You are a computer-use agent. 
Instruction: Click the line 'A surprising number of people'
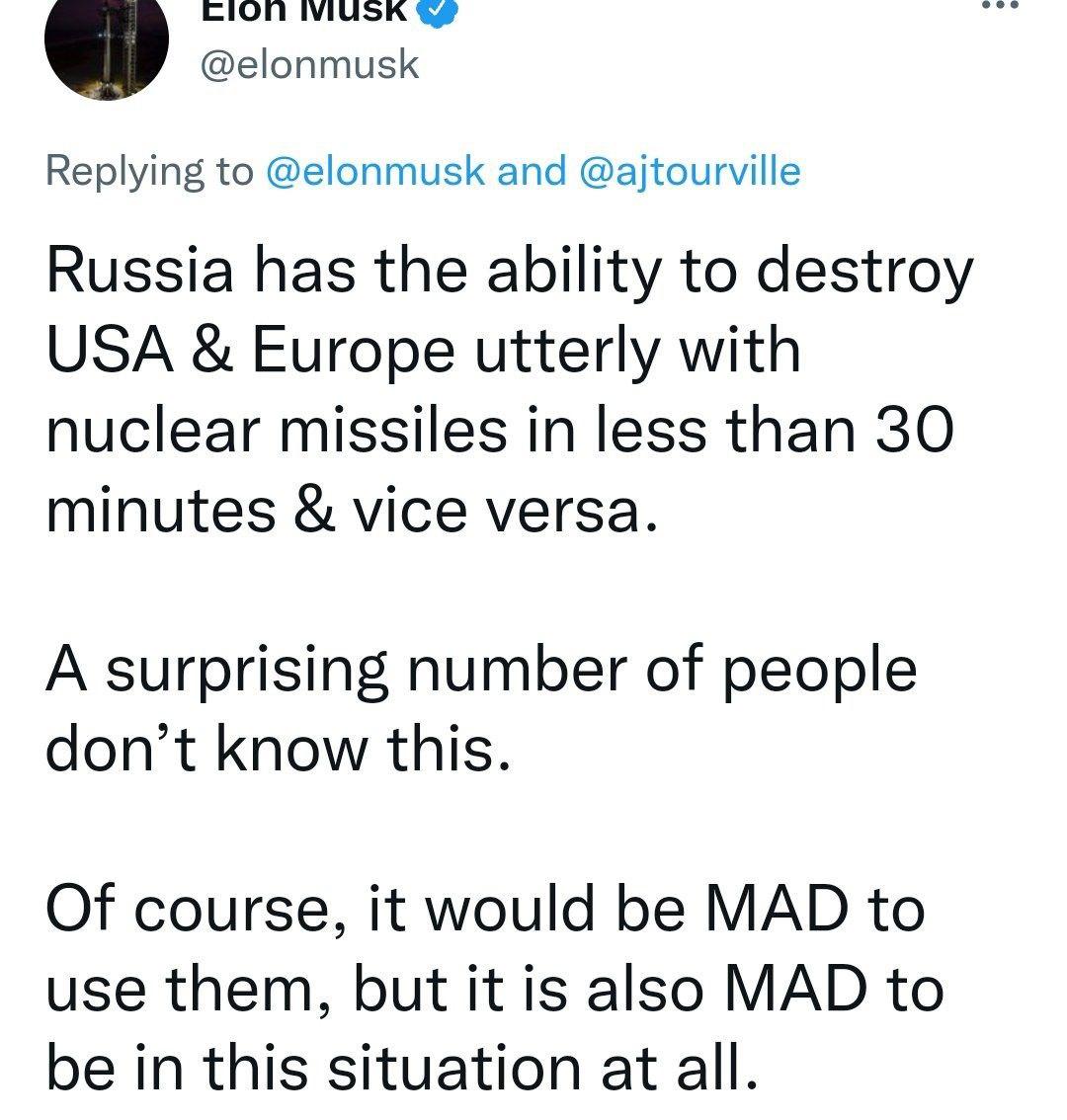[x=481, y=672]
